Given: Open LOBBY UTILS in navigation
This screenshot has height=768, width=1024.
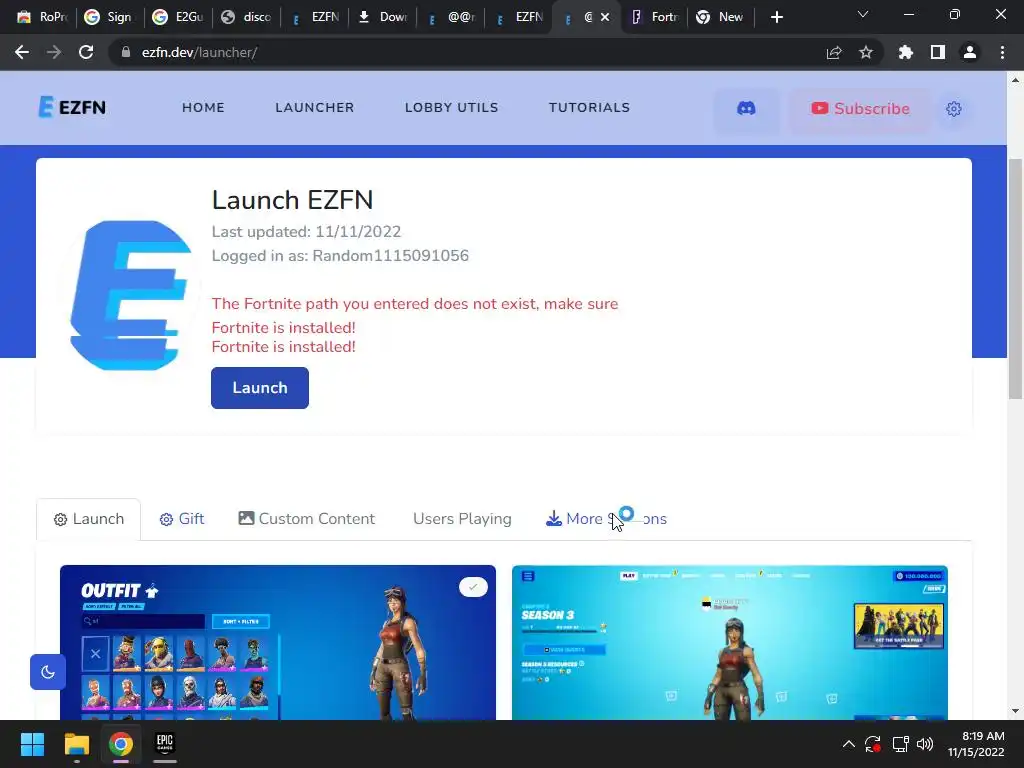Looking at the screenshot, I should pyautogui.click(x=451, y=108).
